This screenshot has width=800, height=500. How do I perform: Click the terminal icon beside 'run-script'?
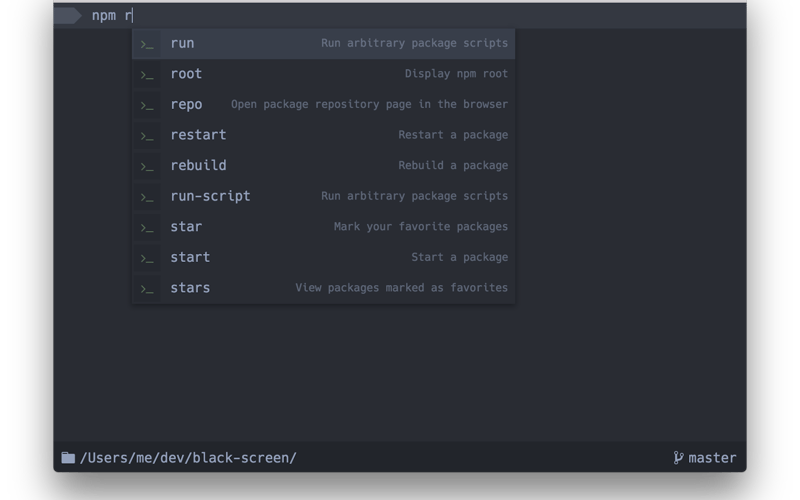pos(147,198)
